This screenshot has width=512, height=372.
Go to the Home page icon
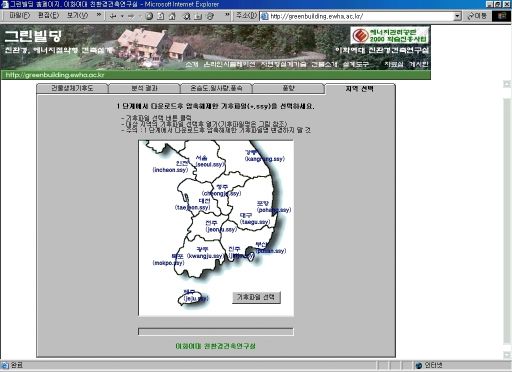click(x=172, y=16)
